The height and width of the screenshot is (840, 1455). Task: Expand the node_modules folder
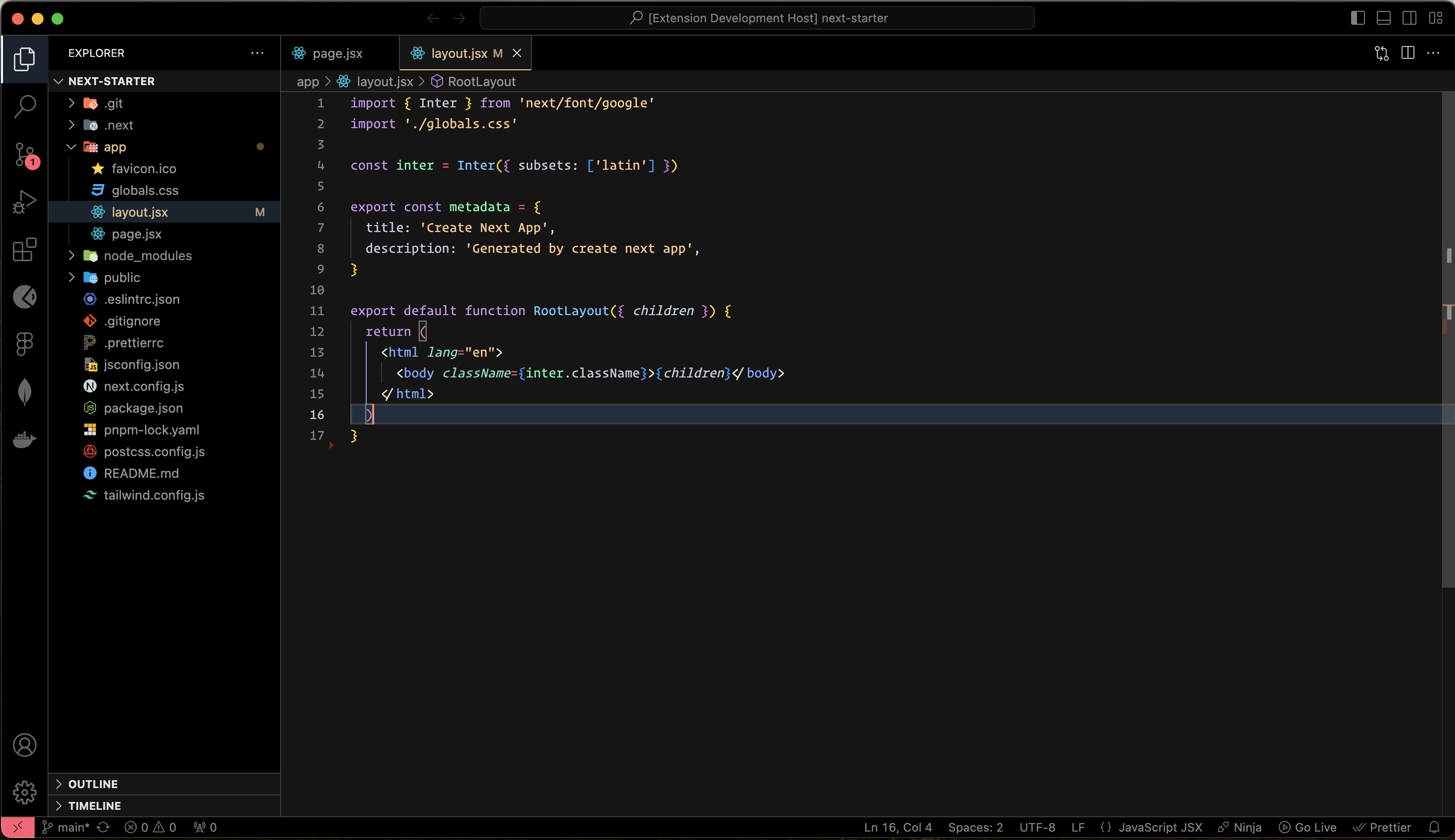pyautogui.click(x=147, y=256)
